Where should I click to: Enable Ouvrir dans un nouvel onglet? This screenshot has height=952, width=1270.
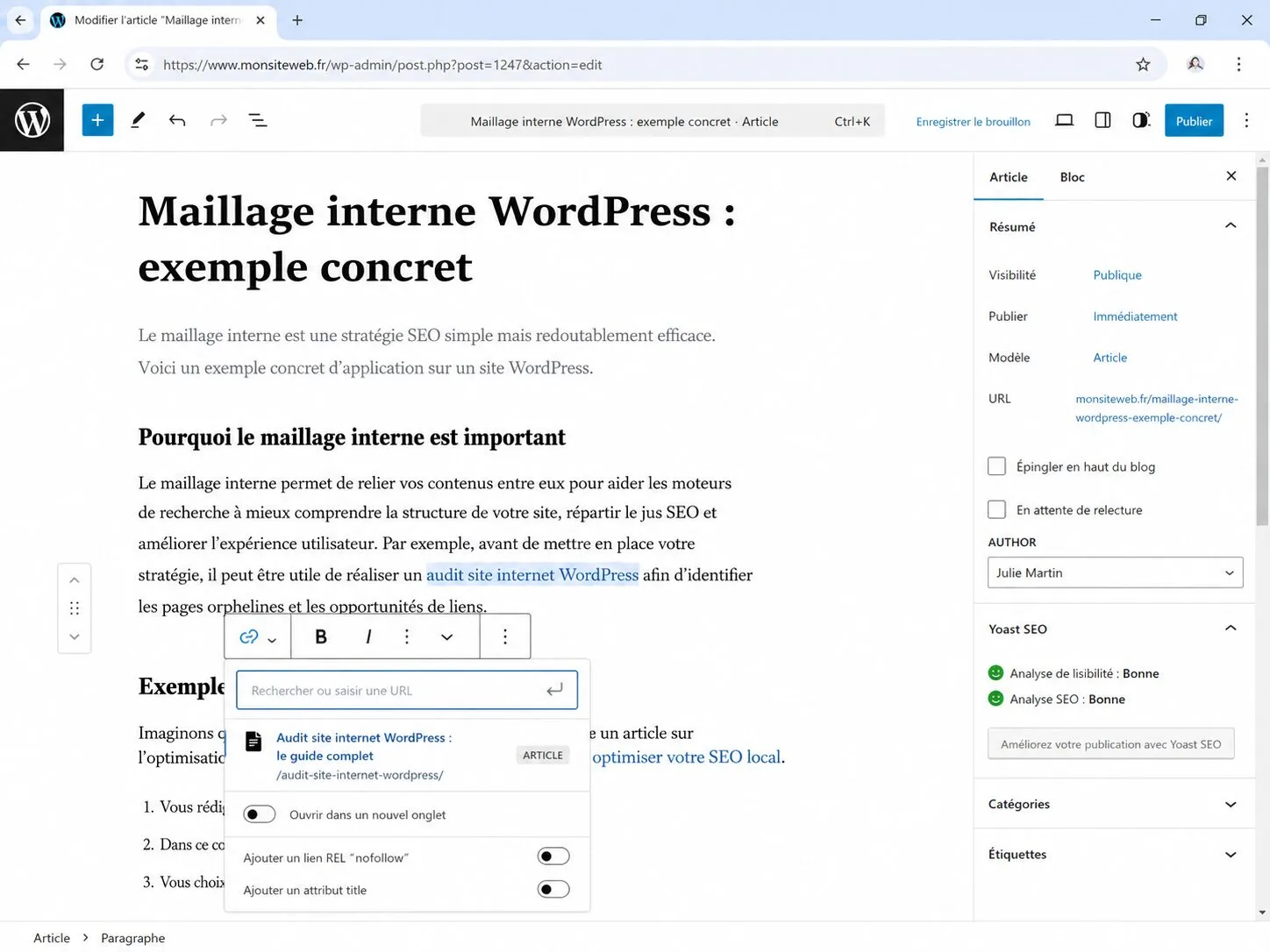259,814
